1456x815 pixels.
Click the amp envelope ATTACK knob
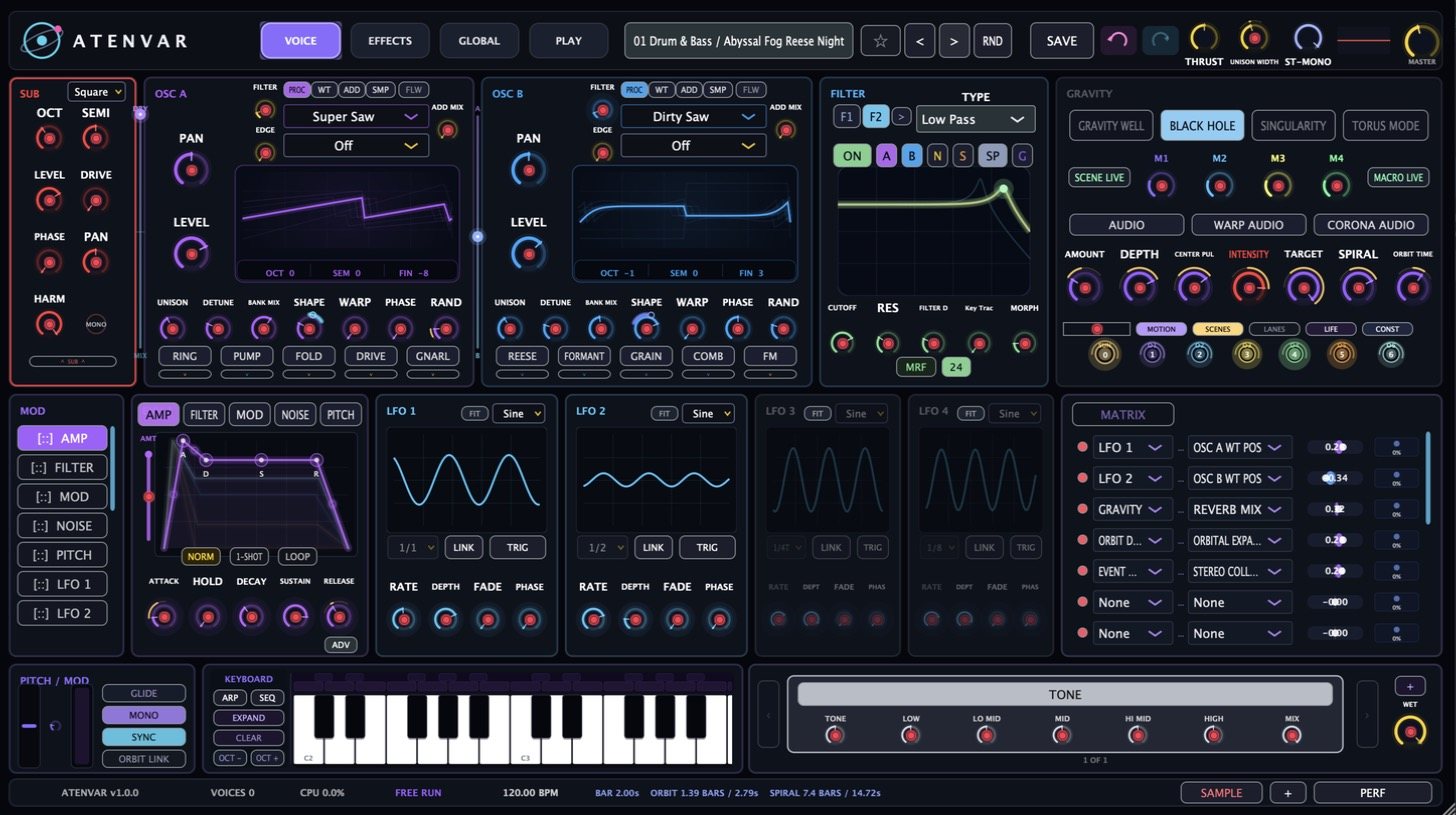163,616
